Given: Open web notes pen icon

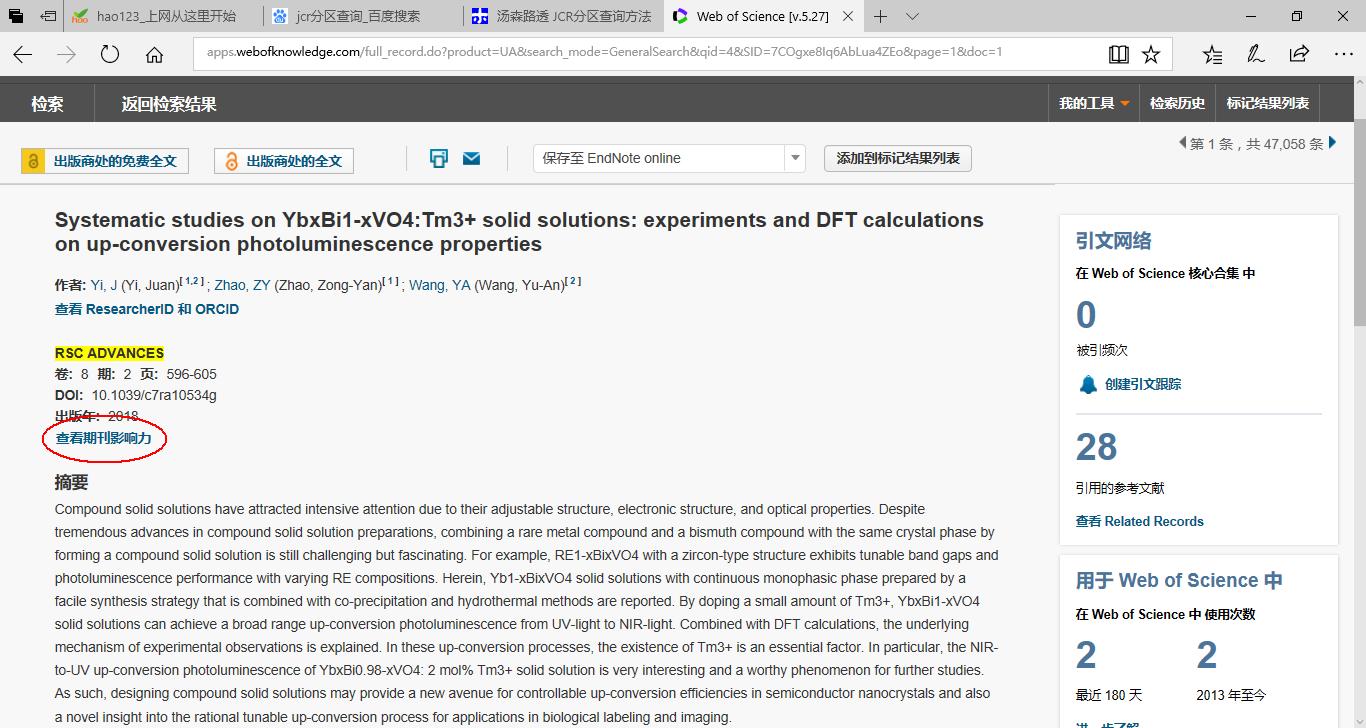Looking at the screenshot, I should 1256,55.
